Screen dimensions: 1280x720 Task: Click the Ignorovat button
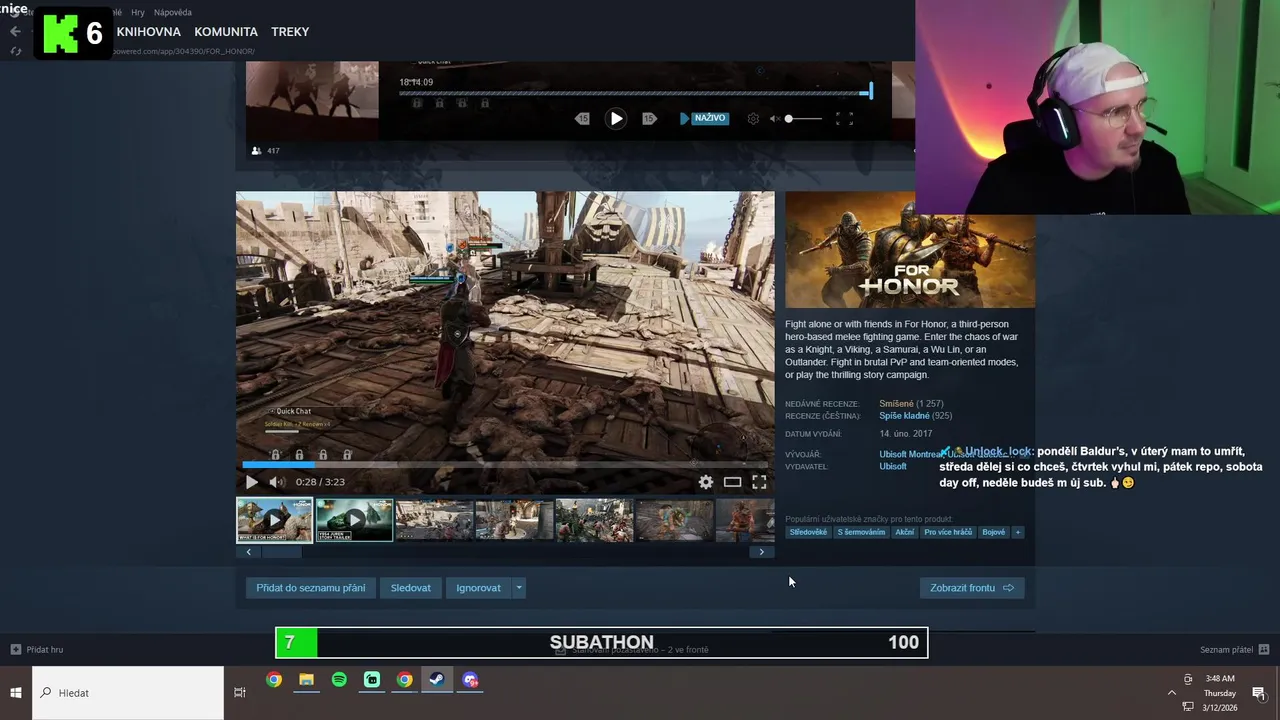478,588
